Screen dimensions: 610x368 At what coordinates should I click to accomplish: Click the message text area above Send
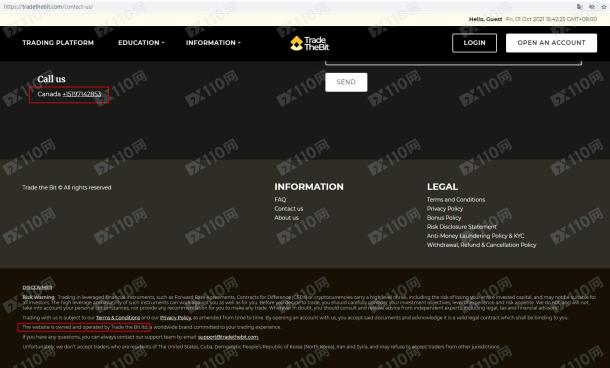click(x=454, y=63)
